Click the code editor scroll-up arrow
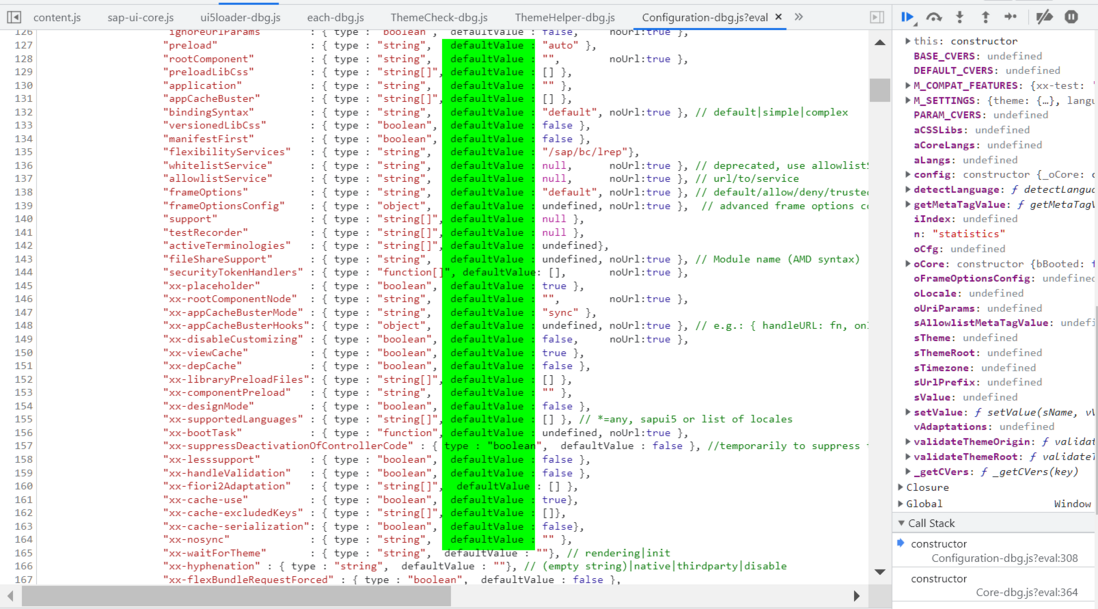1098x609 pixels. coord(880,43)
